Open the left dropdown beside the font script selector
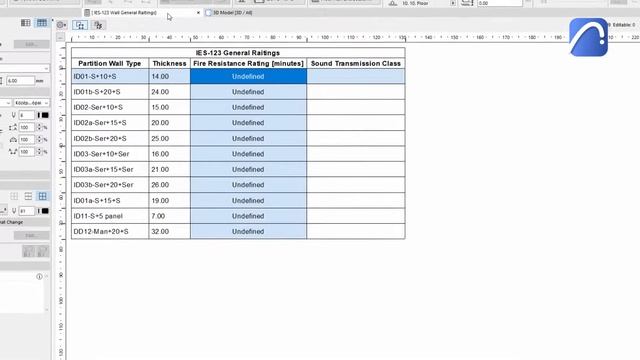The height and width of the screenshot is (360, 640). [x=5, y=103]
